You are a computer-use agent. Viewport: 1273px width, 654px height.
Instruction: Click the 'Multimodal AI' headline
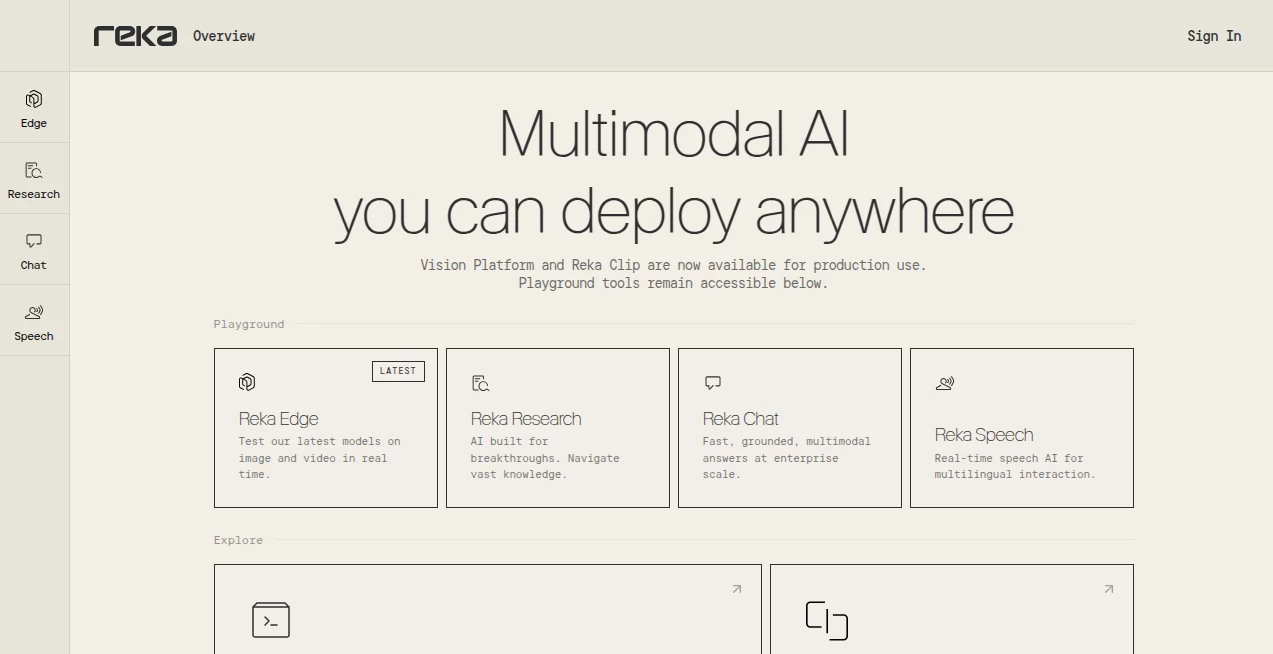(x=674, y=134)
